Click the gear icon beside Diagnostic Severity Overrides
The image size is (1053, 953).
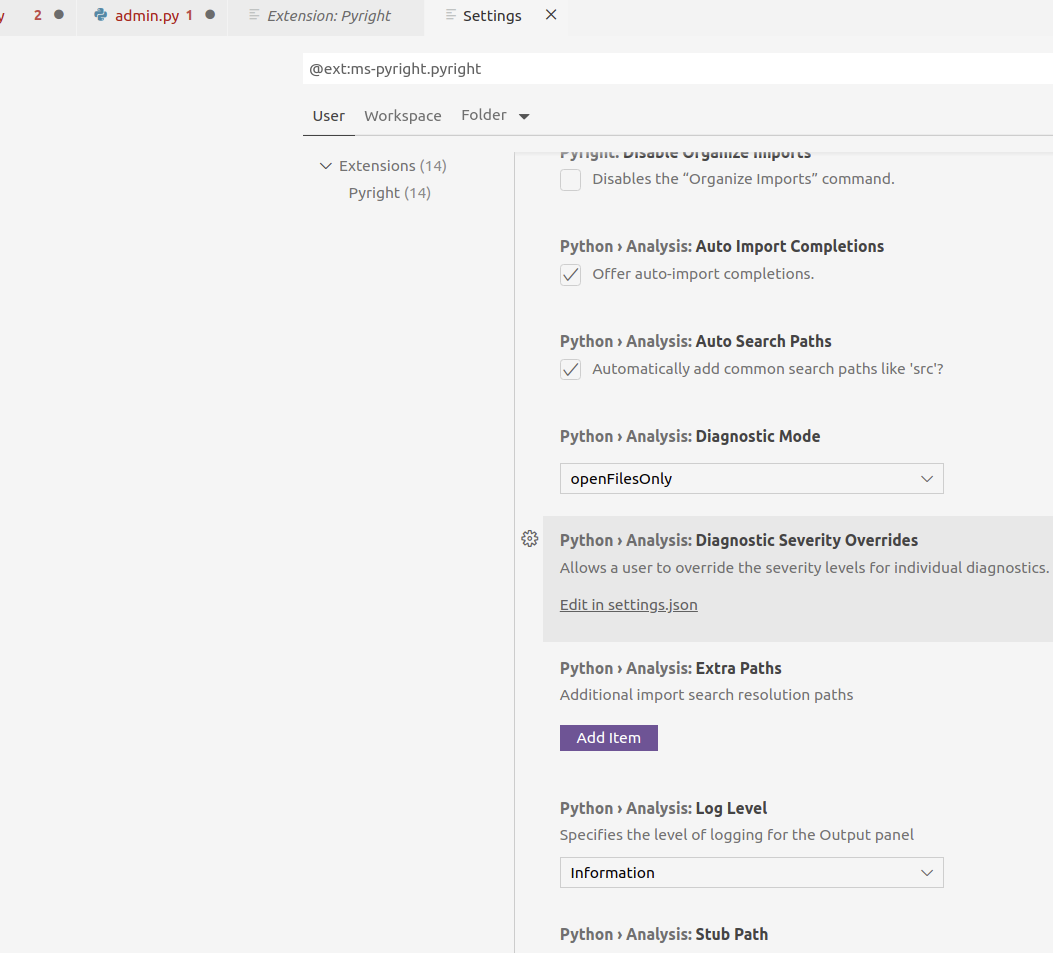(530, 538)
